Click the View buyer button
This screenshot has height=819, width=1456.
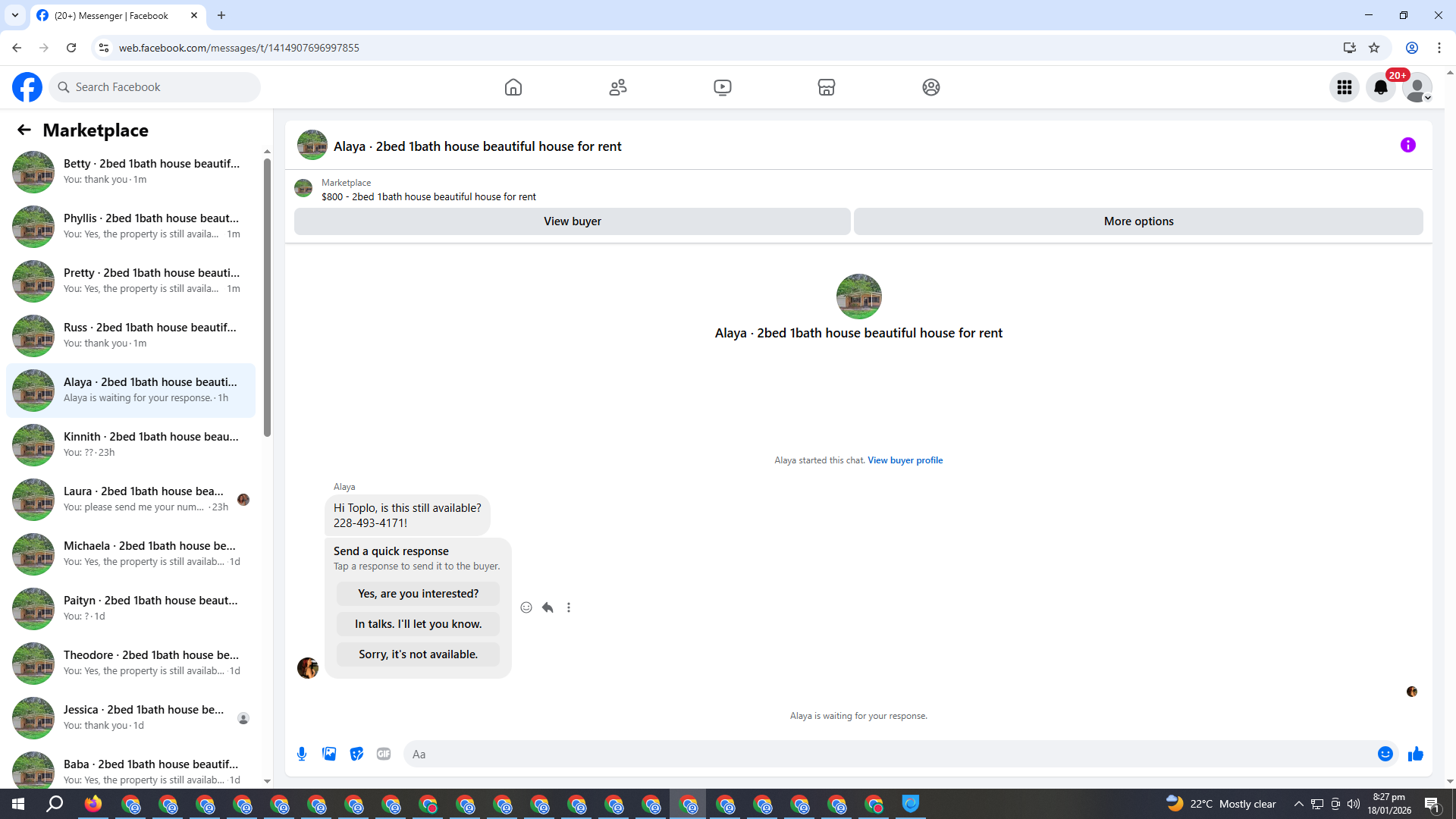[572, 221]
